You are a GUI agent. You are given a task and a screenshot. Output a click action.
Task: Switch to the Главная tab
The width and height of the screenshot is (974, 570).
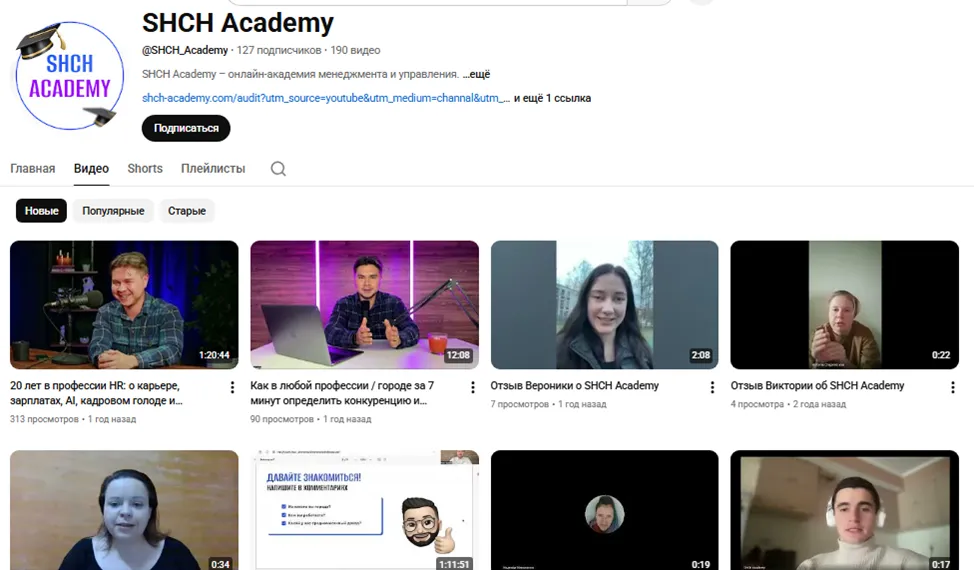tap(33, 168)
